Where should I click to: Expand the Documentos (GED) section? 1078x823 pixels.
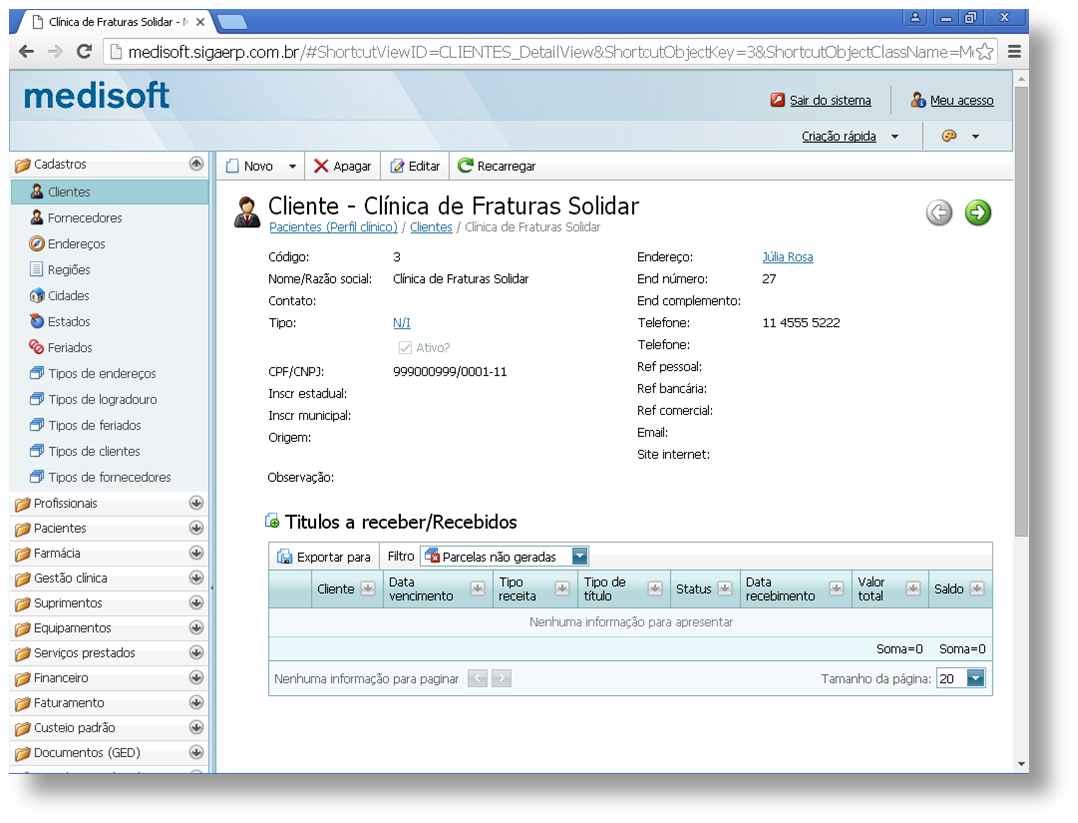click(x=196, y=752)
